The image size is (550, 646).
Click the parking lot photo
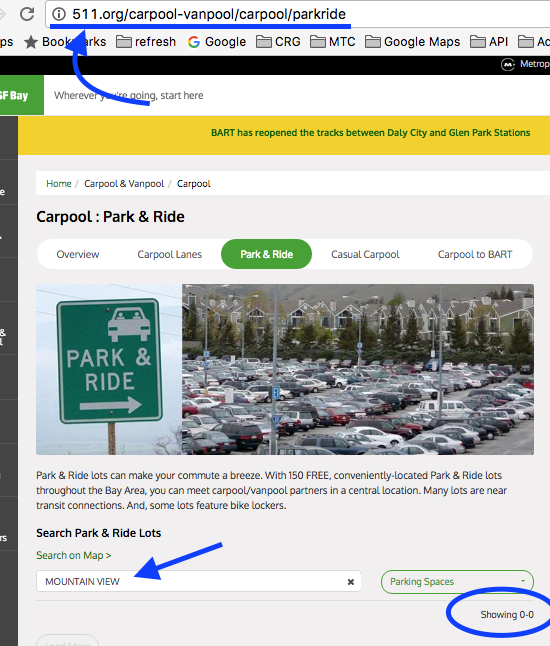click(358, 369)
